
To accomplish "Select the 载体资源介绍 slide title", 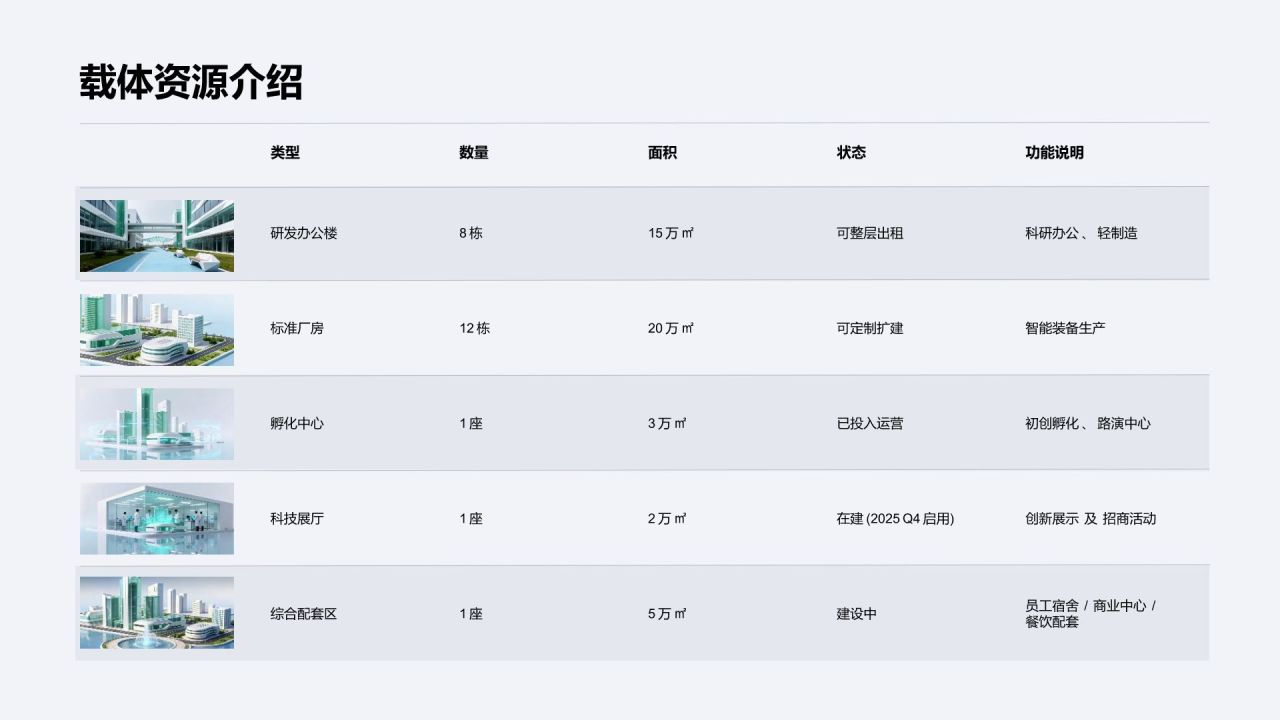I will point(191,82).
